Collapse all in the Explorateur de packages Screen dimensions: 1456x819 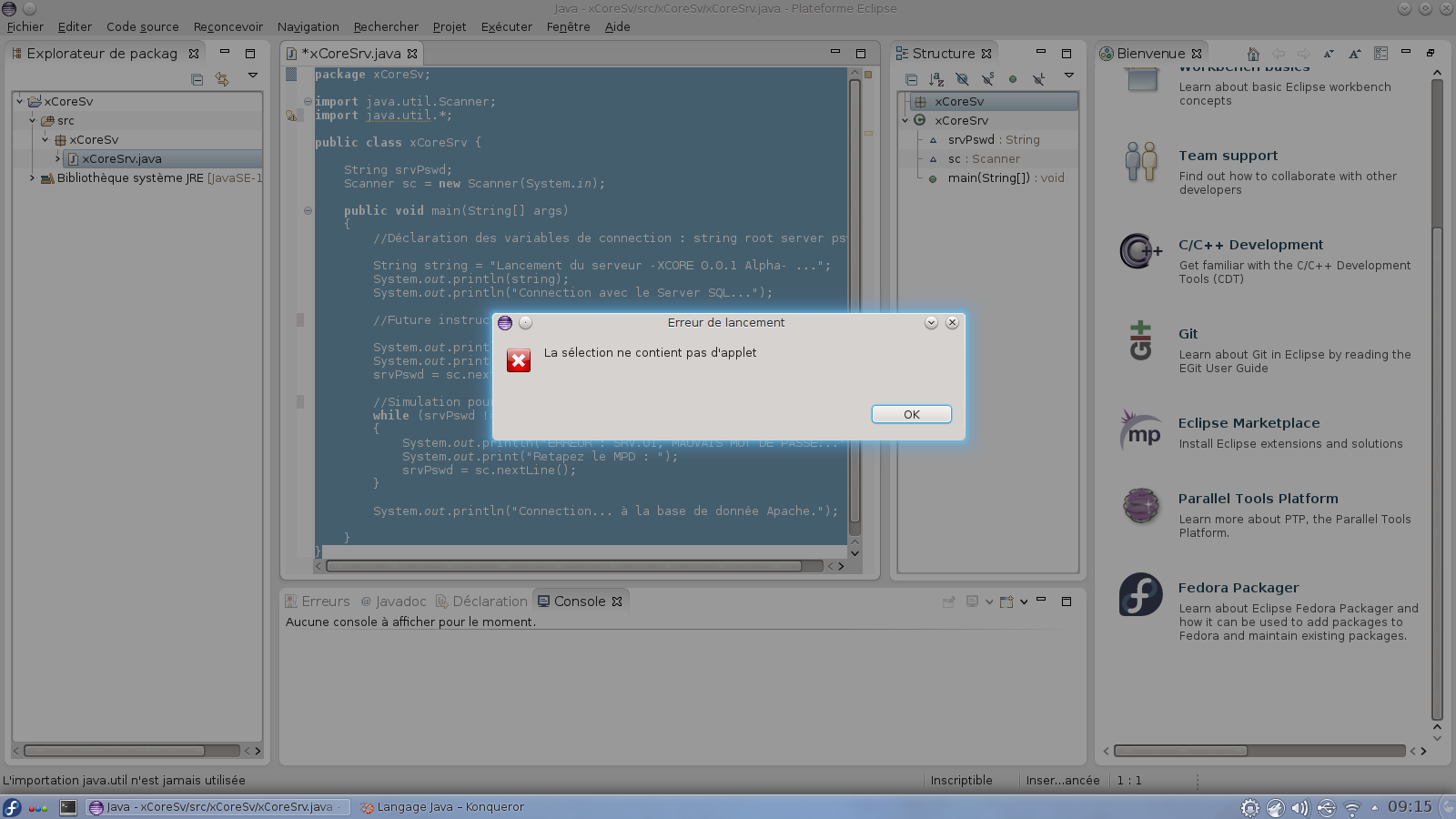196,79
